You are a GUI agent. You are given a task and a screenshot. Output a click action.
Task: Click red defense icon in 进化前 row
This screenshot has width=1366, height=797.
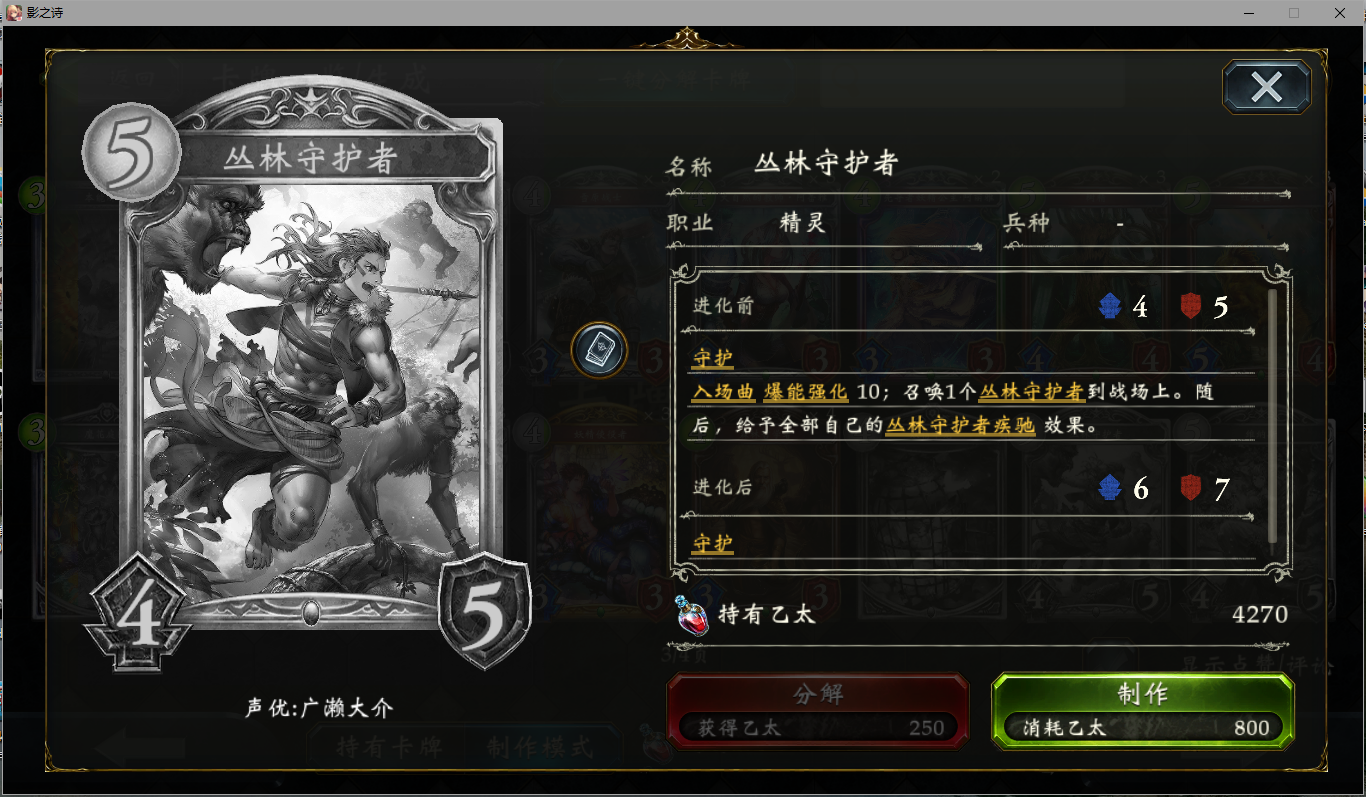(1190, 306)
